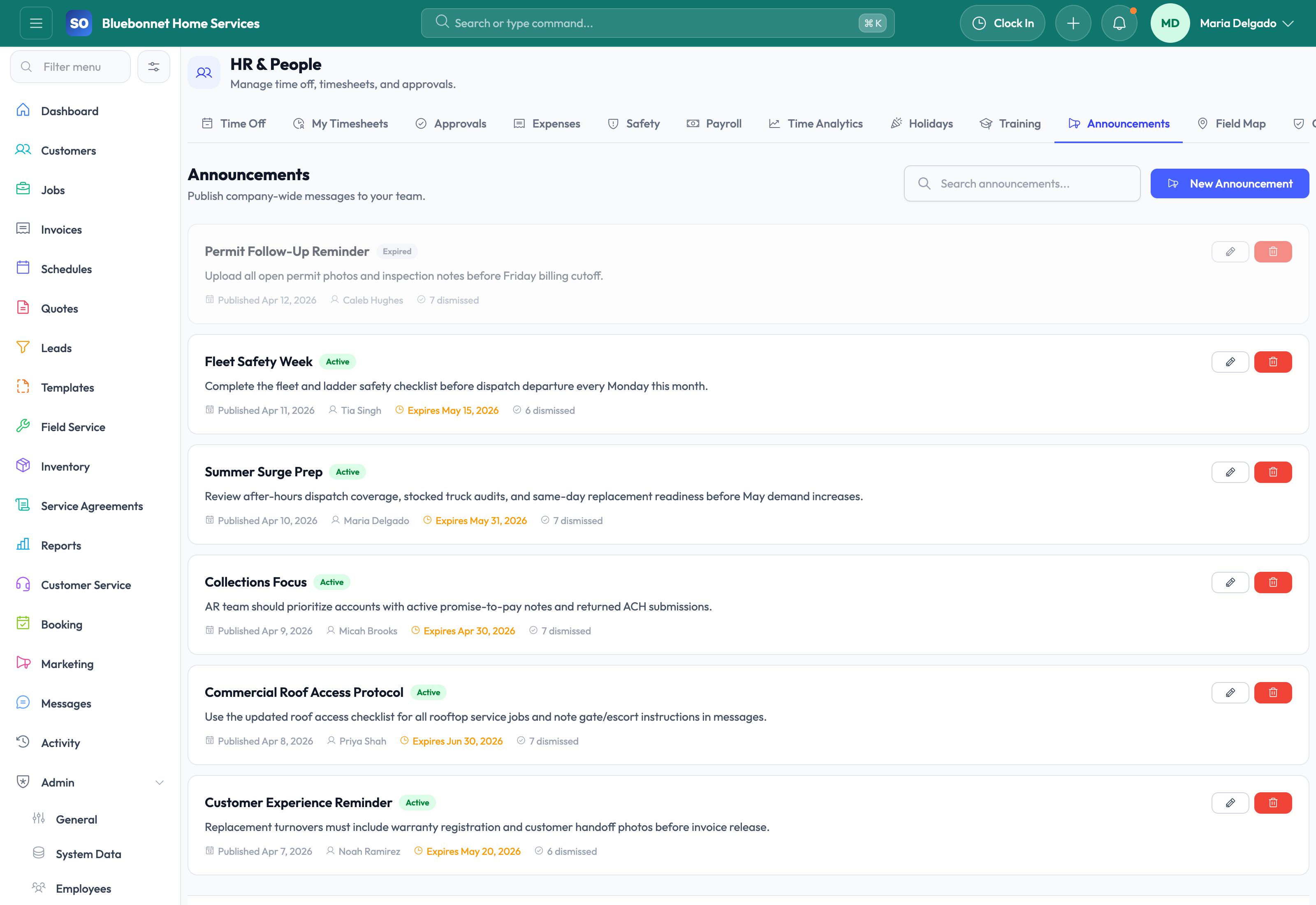Image resolution: width=1316 pixels, height=905 pixels.
Task: Open Inventory in the sidebar
Action: click(x=90, y=466)
